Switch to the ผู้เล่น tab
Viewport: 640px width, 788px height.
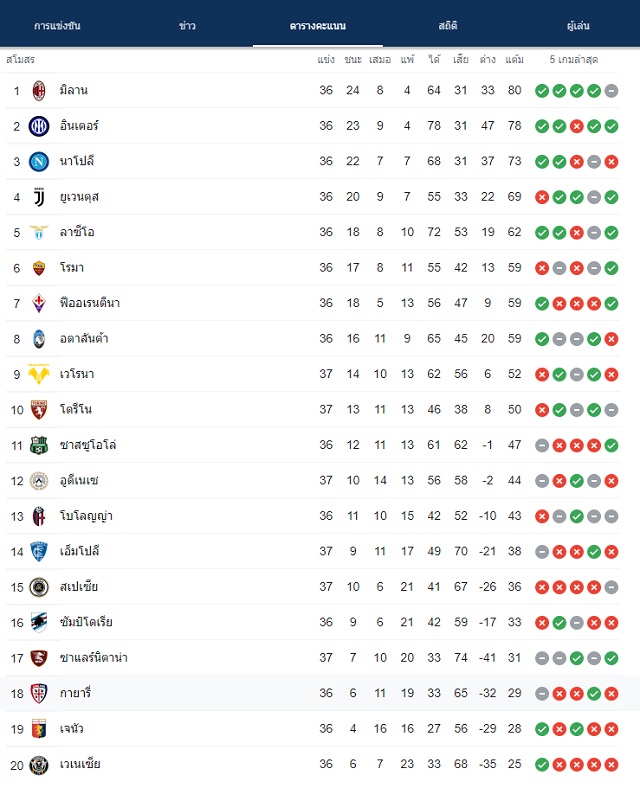point(578,26)
